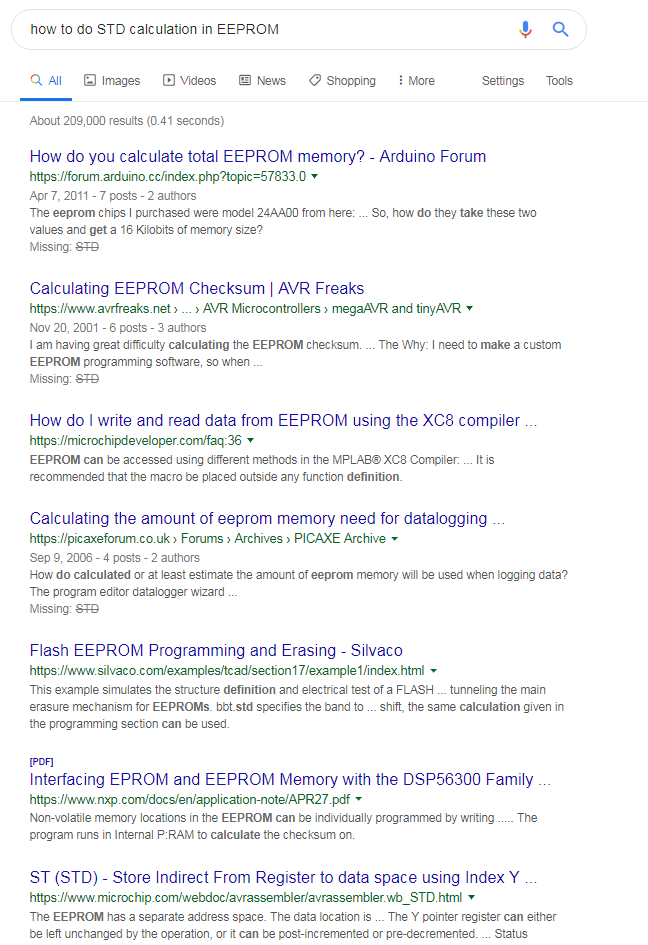This screenshot has height=945, width=648.
Task: Click the magnifying glass search icon
Action: [x=560, y=29]
